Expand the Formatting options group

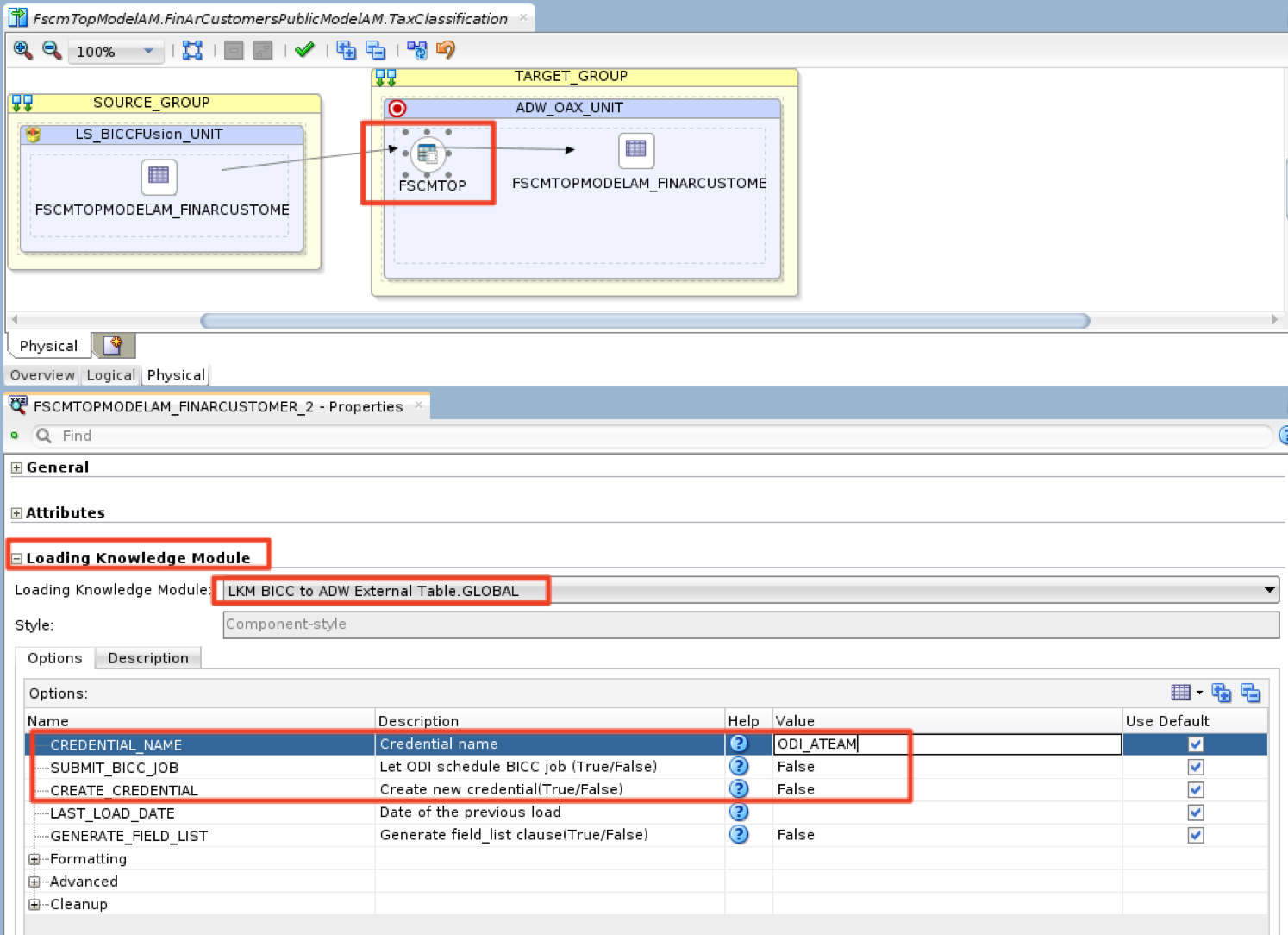pos(34,859)
